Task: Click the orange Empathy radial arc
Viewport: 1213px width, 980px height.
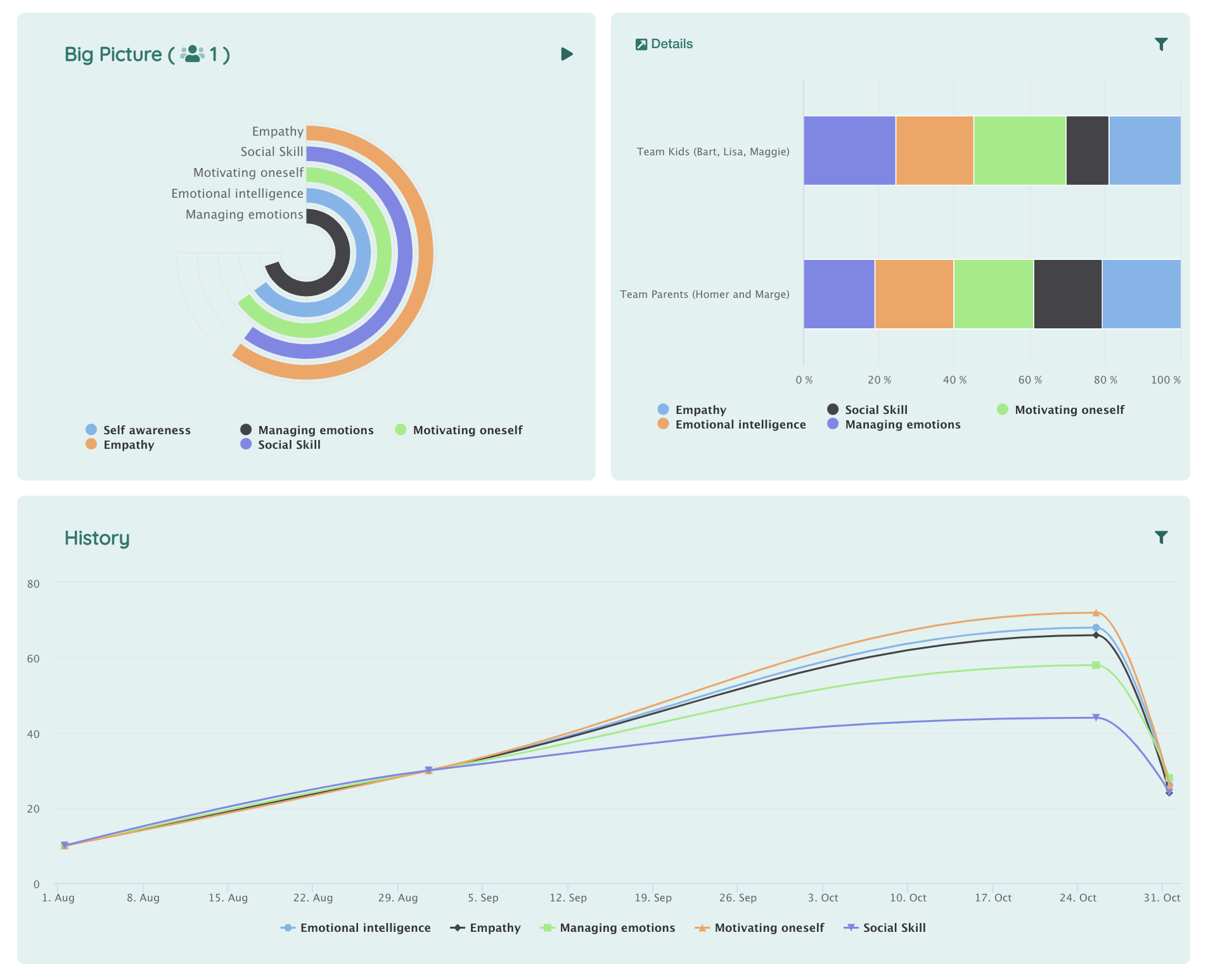Action: [x=425, y=254]
